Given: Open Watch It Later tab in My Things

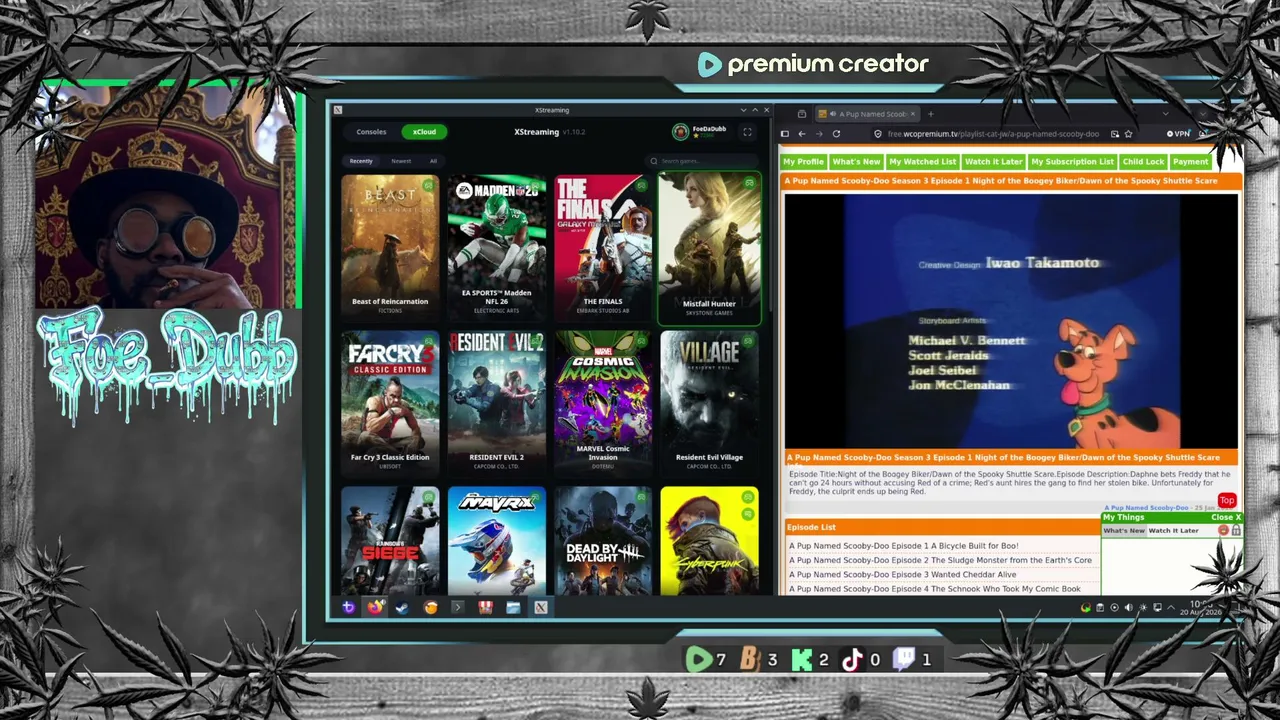Looking at the screenshot, I should [x=1173, y=531].
